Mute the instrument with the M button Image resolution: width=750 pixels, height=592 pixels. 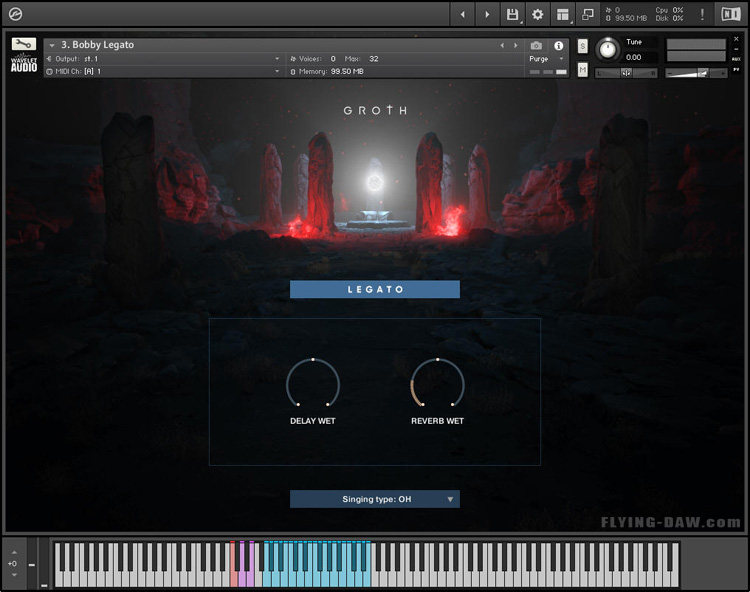coord(582,70)
